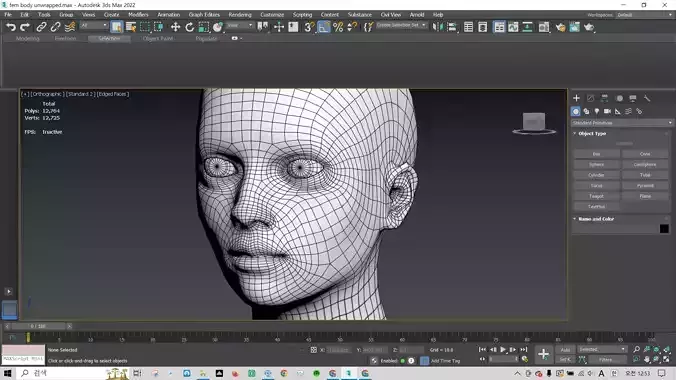
Task: Click the Align tool icon
Action: (451, 27)
